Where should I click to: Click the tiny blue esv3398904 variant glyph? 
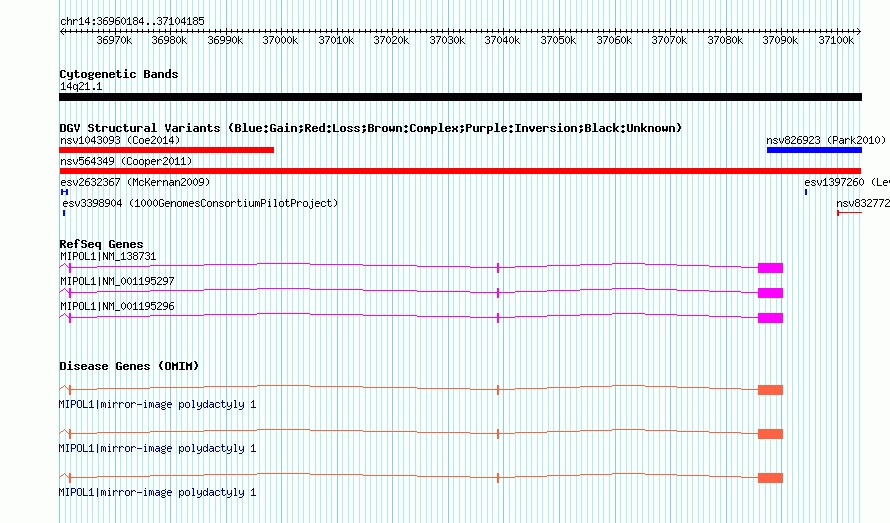pos(64,213)
